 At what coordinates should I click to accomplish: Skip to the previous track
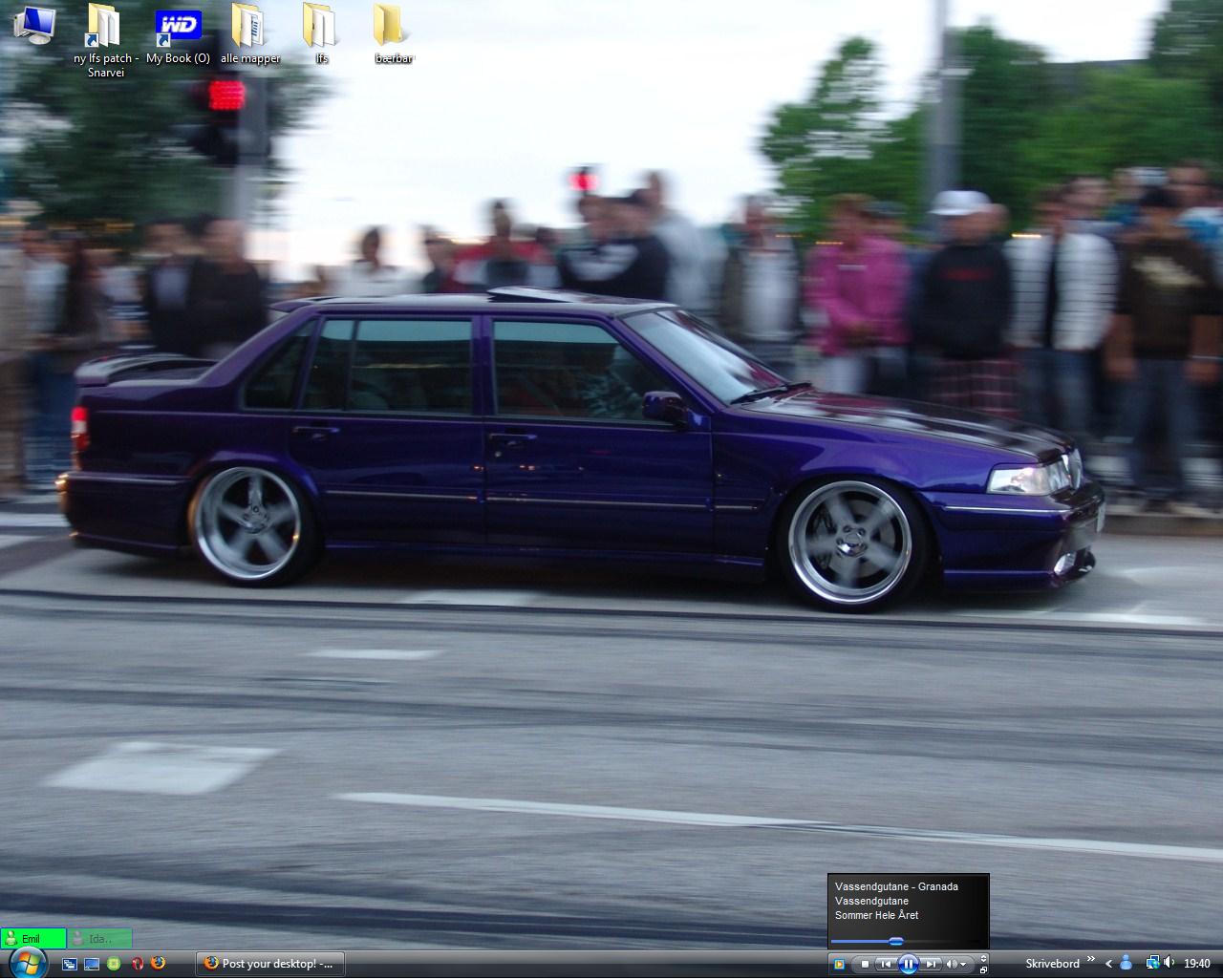tap(887, 965)
